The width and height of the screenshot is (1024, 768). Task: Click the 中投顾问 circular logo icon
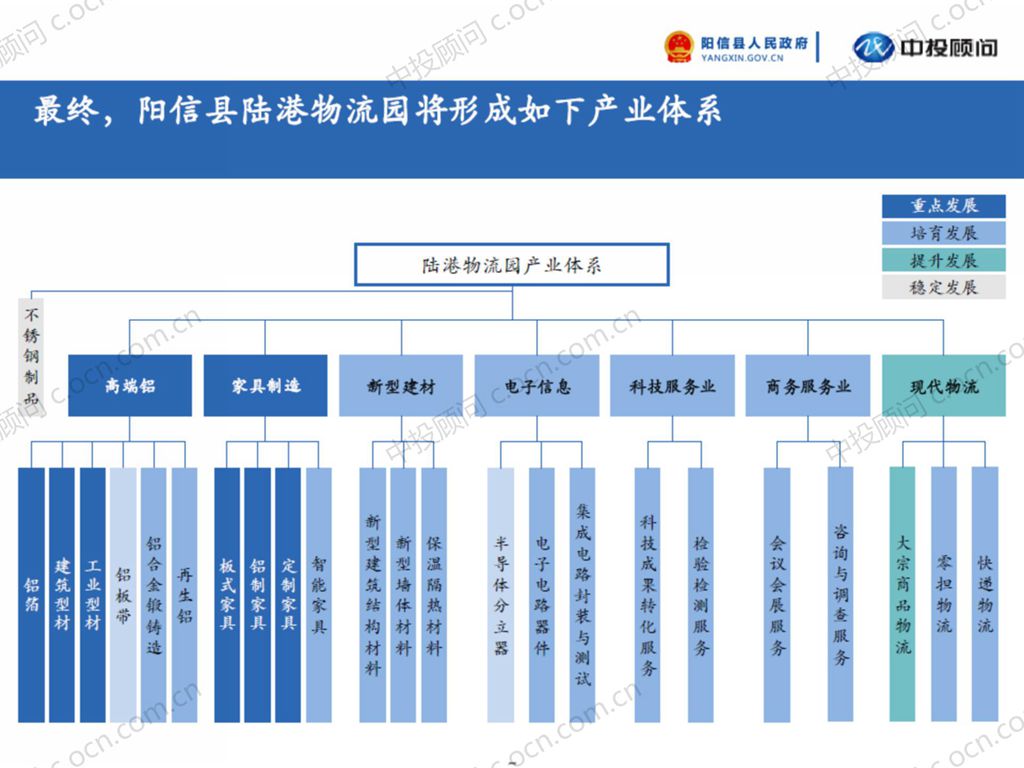872,47
